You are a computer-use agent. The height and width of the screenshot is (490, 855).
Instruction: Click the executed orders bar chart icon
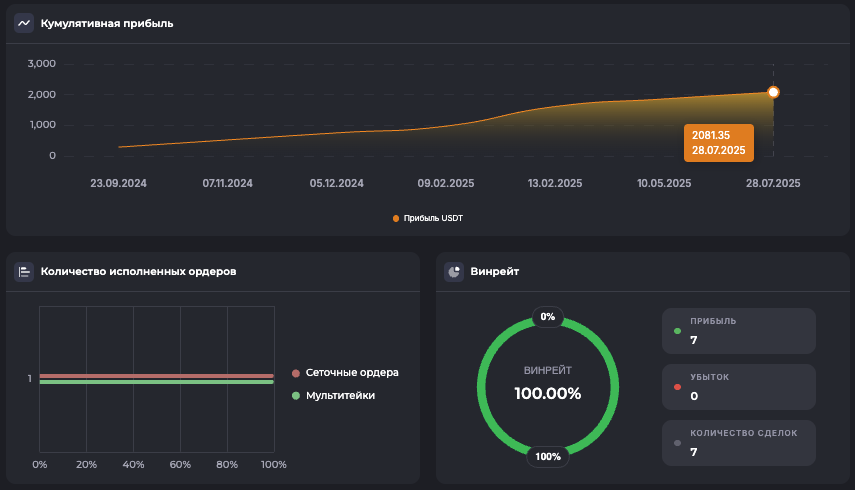point(24,271)
